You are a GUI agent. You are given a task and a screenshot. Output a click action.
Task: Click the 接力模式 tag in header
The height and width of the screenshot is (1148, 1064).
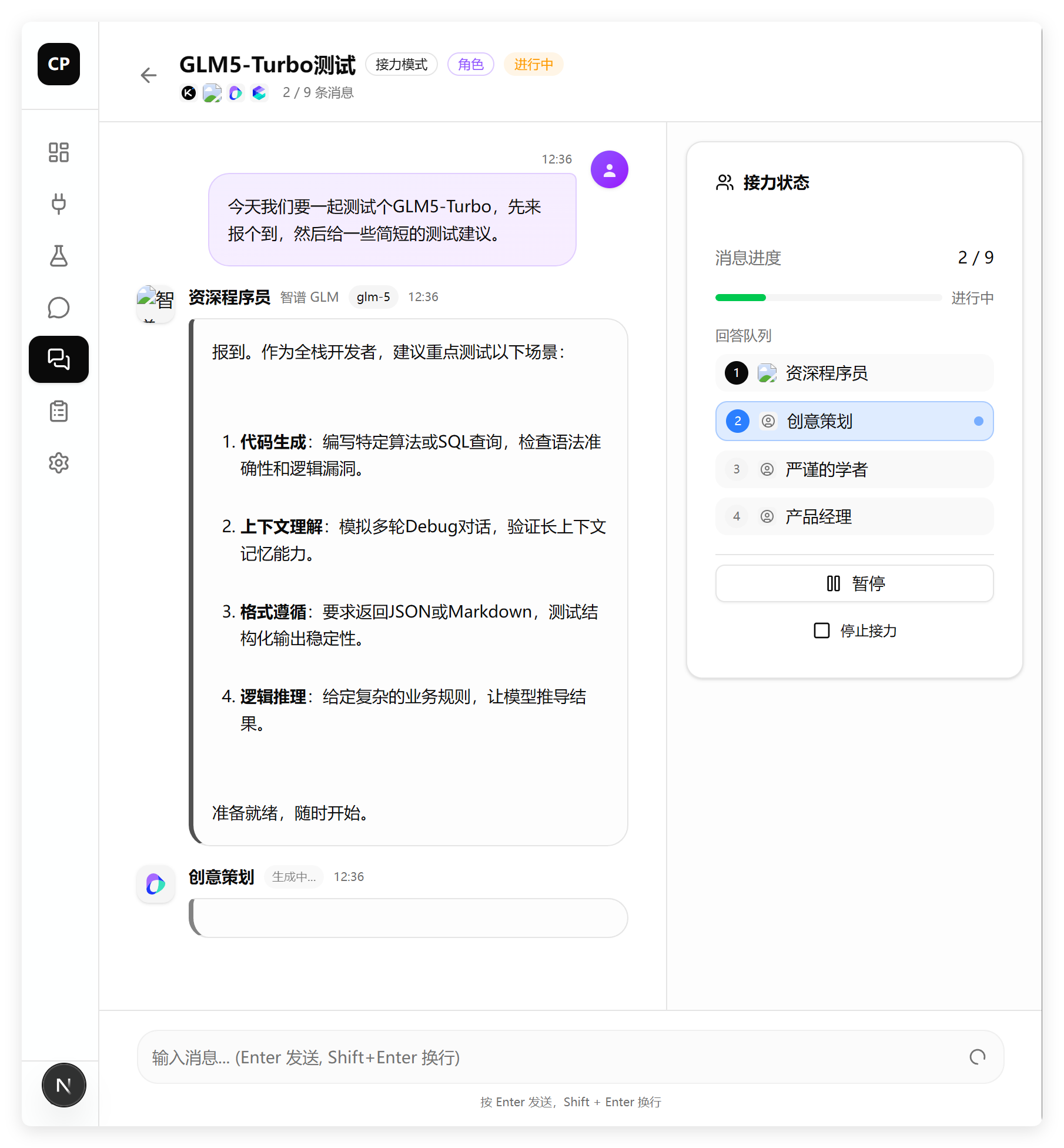401,64
